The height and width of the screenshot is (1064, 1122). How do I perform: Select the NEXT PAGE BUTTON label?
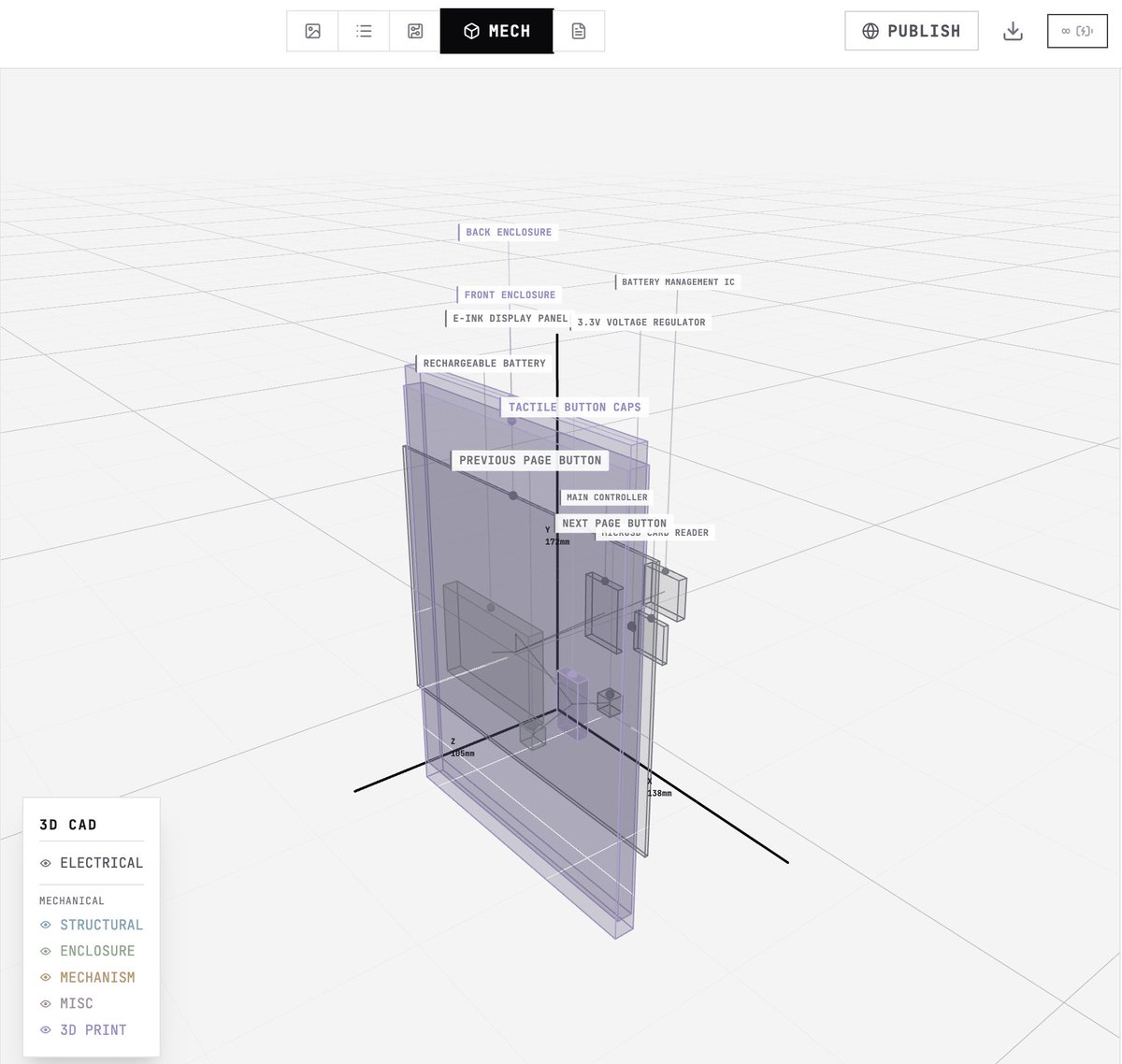[x=614, y=523]
